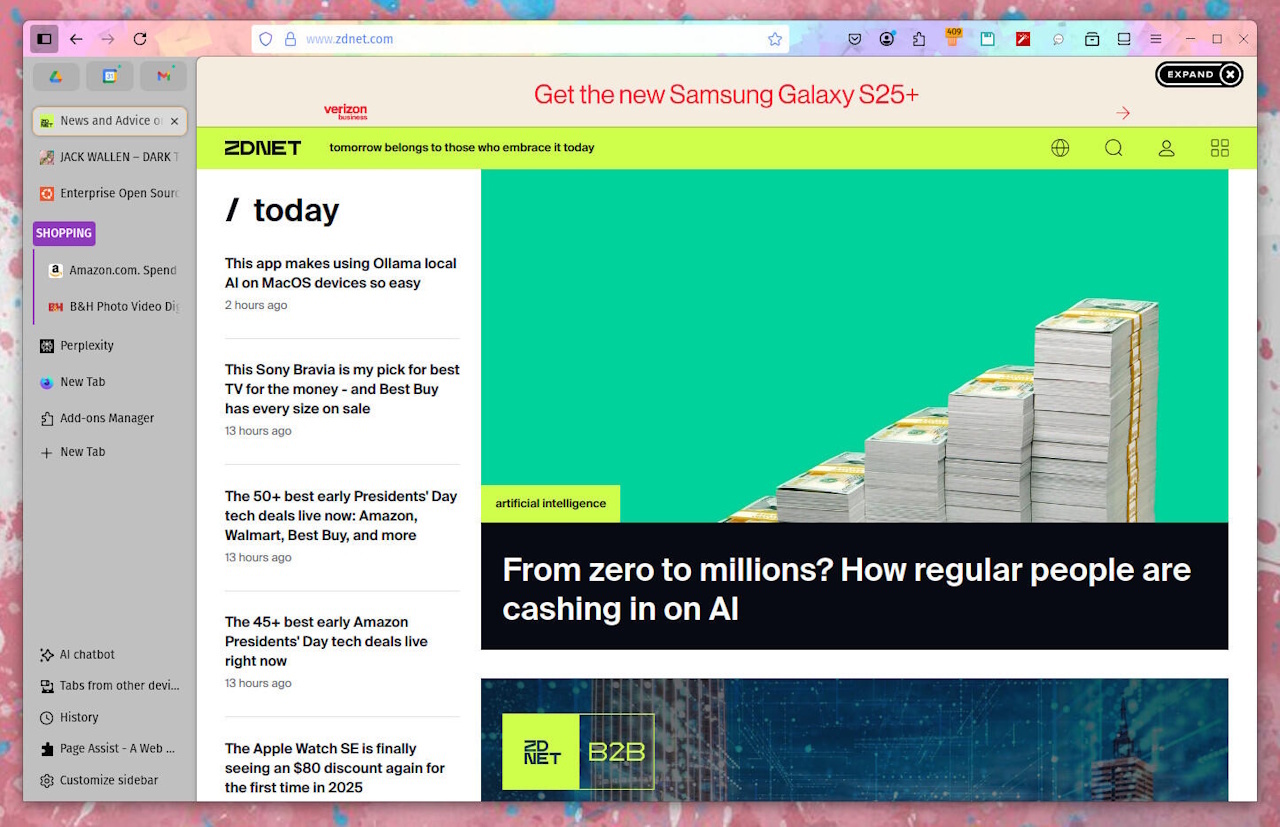The image size is (1280, 827).
Task: Open the Sony Bravia best TV article
Action: 342,389
